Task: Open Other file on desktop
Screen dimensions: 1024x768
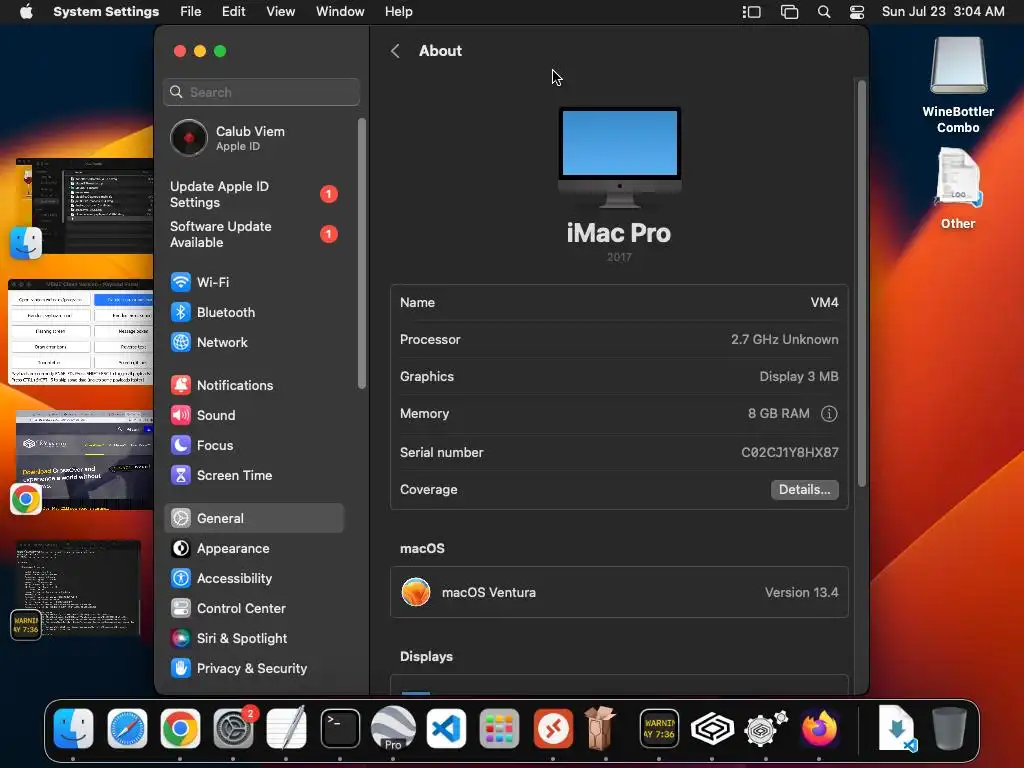Action: coord(958,189)
